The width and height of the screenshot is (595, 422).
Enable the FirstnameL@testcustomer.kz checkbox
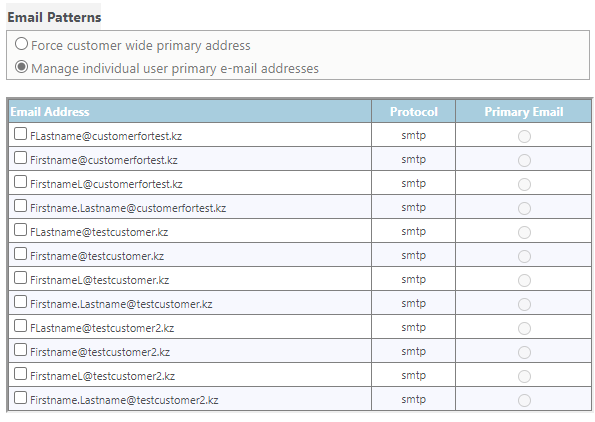pyautogui.click(x=20, y=278)
